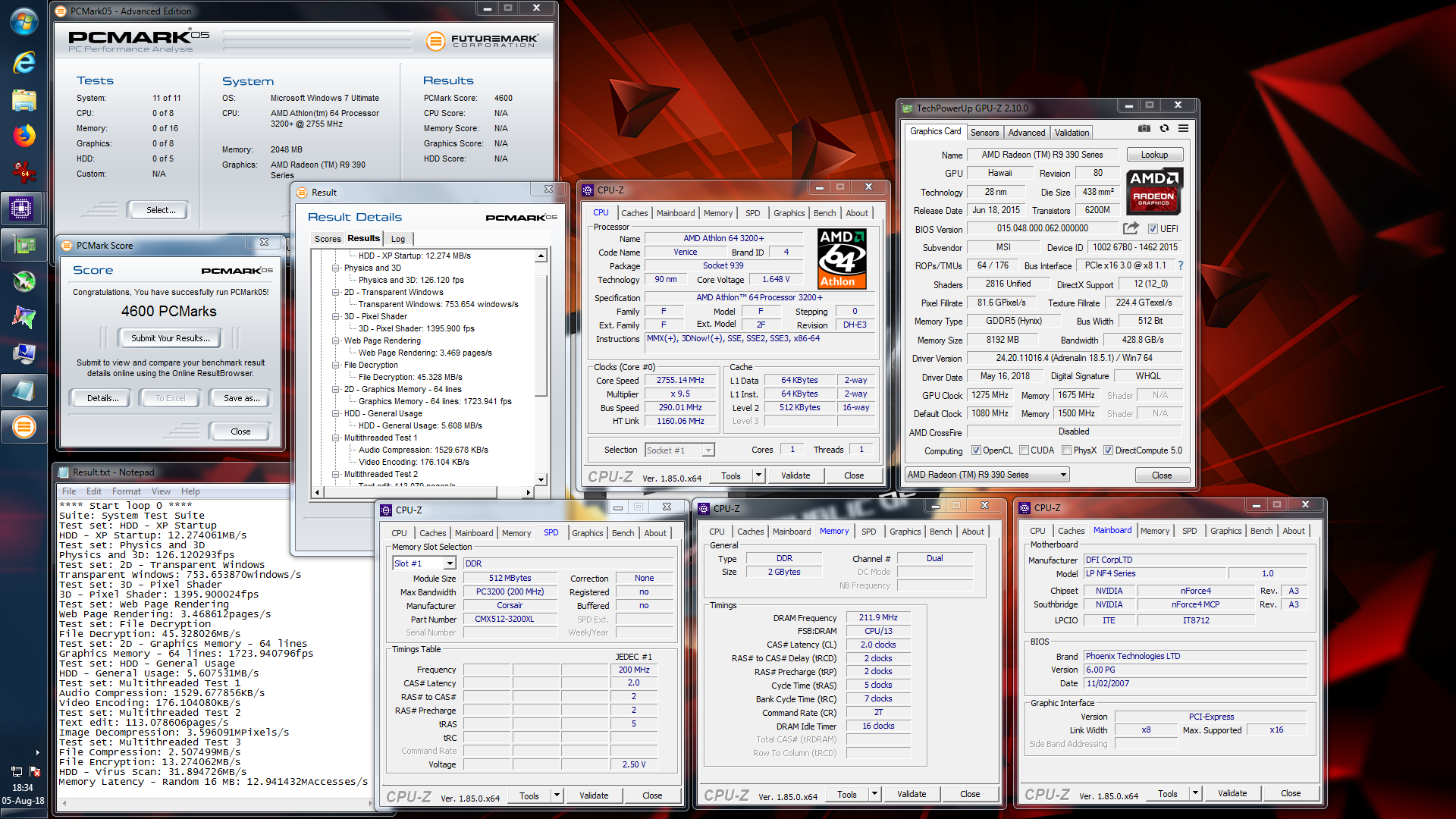Click Close button in GPU-Z window

coord(1162,475)
